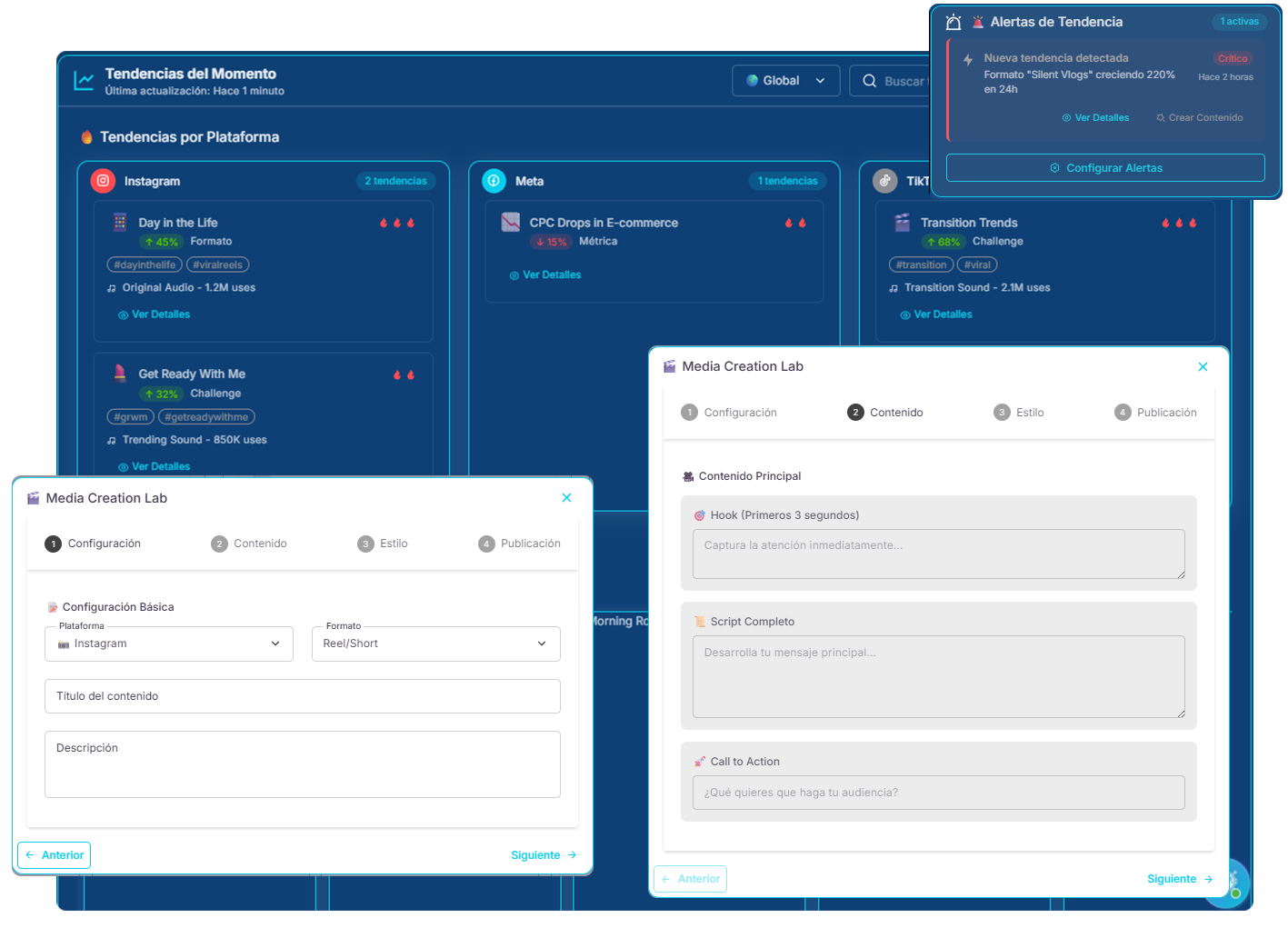
Task: Click Siguiente in Configuración dialog
Action: pos(544,855)
